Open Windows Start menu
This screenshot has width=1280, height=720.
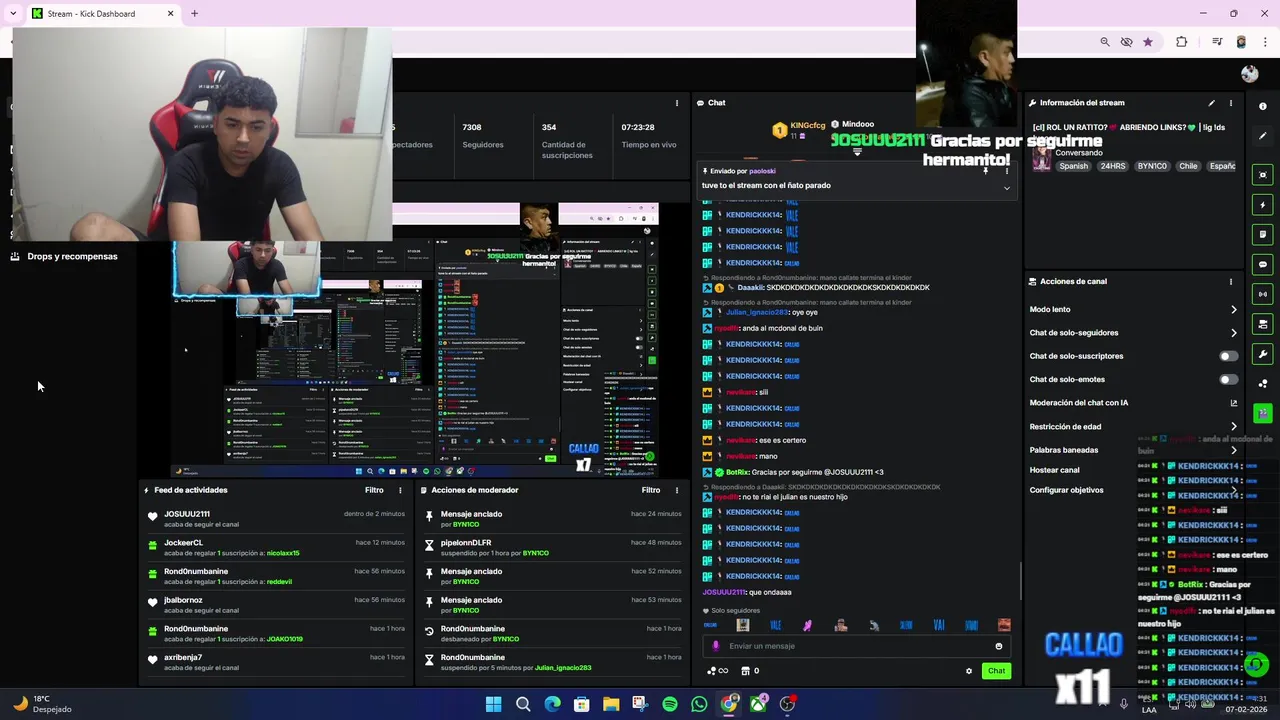coord(493,704)
